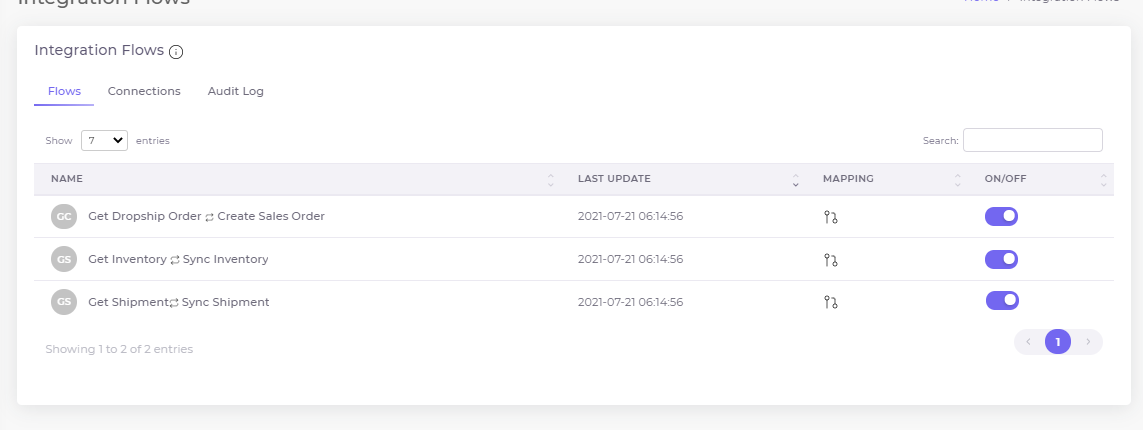Click the GS avatar for Get Shipment
The image size is (1144, 430).
pos(63,301)
